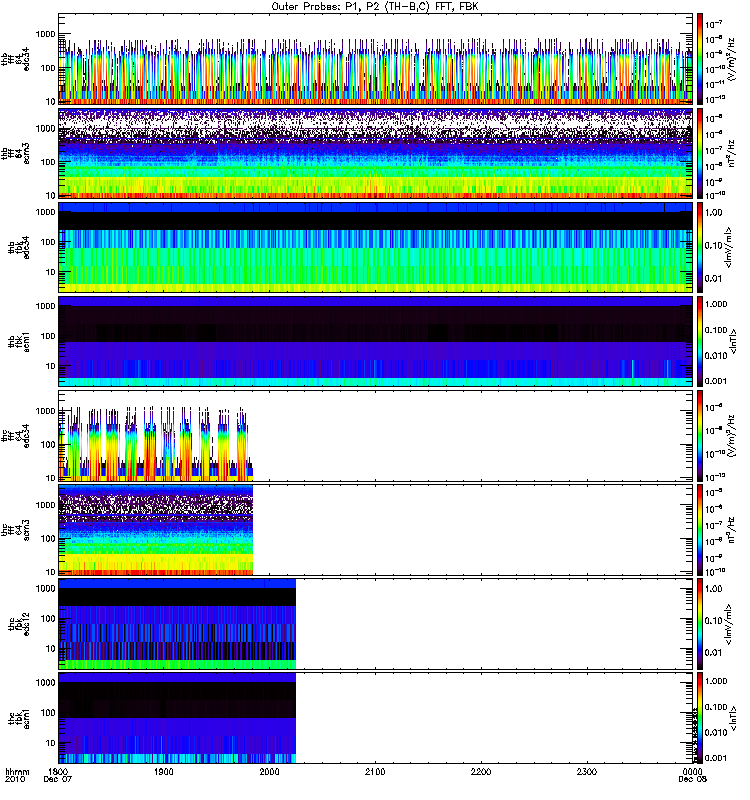
Task: Click the '2100' time axis label
Action: click(x=375, y=772)
